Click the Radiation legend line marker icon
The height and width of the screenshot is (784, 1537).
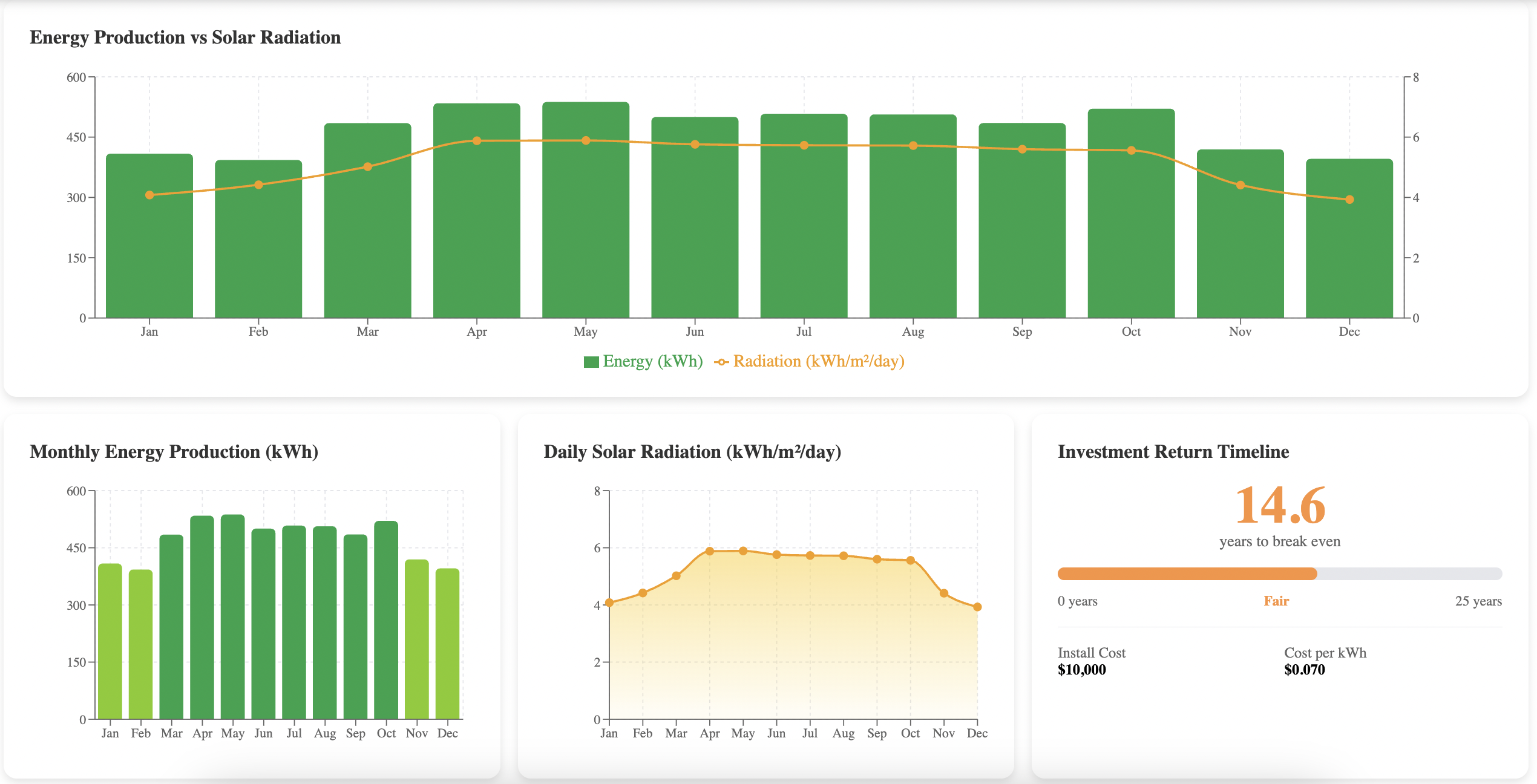[x=721, y=362]
